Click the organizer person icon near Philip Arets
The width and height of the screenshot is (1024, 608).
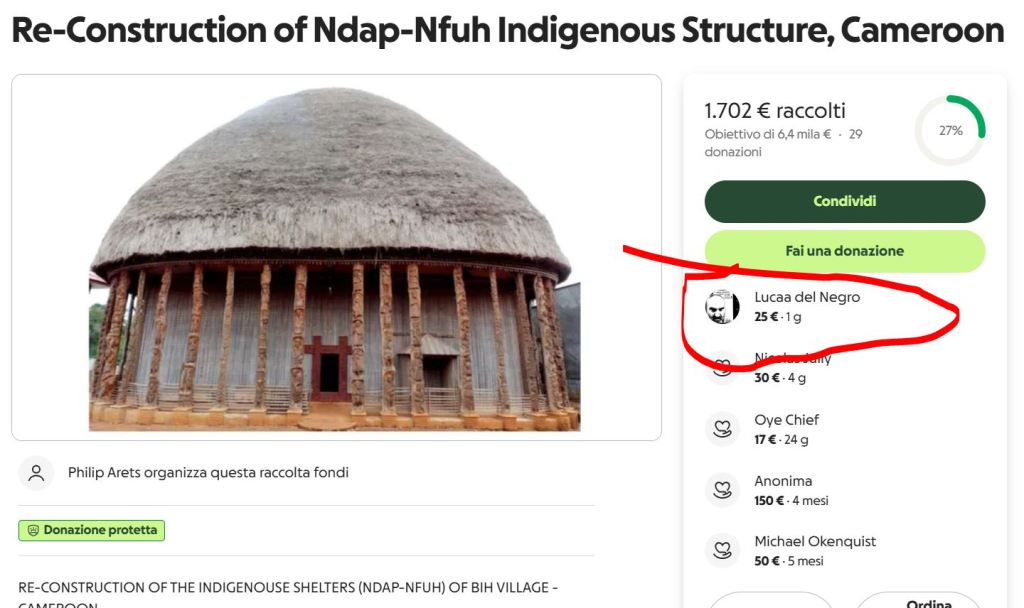[37, 473]
